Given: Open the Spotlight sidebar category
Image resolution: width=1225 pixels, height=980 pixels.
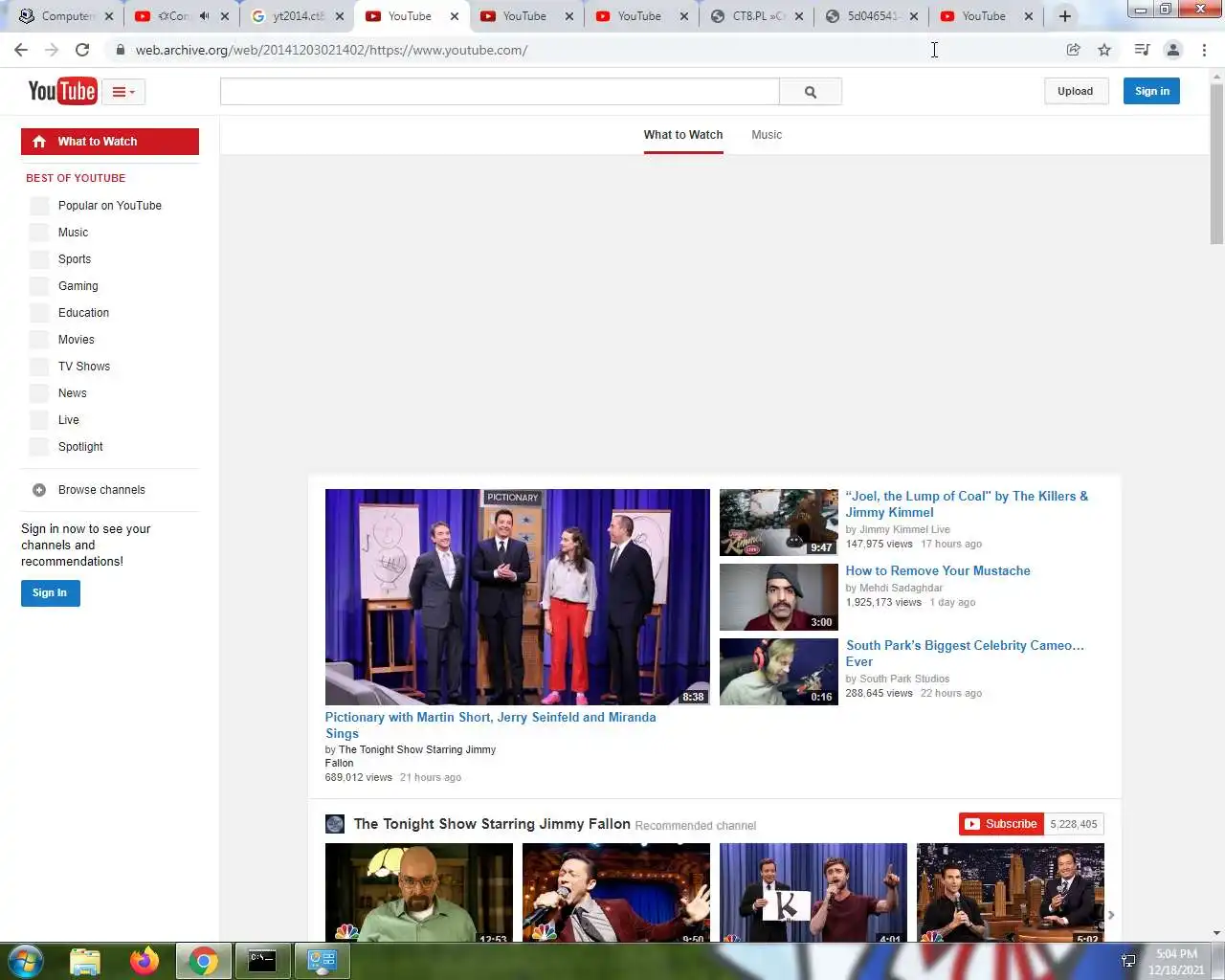Looking at the screenshot, I should coord(80,447).
